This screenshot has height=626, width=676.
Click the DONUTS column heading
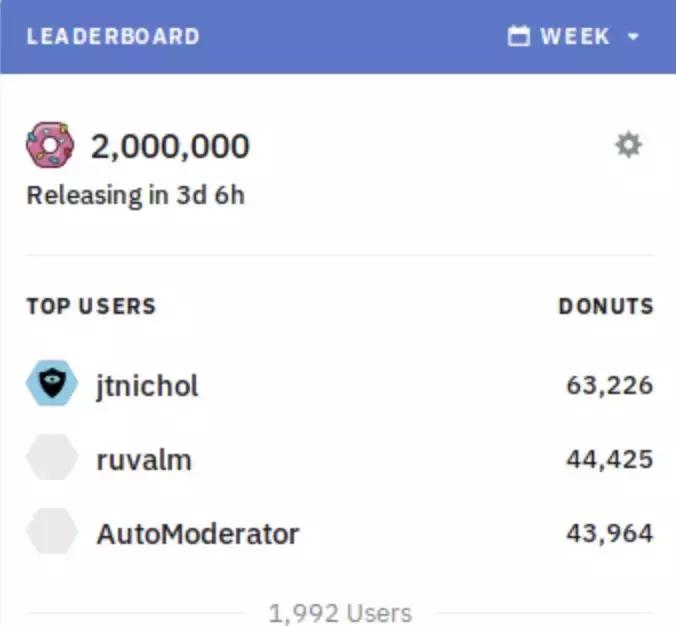[605, 306]
